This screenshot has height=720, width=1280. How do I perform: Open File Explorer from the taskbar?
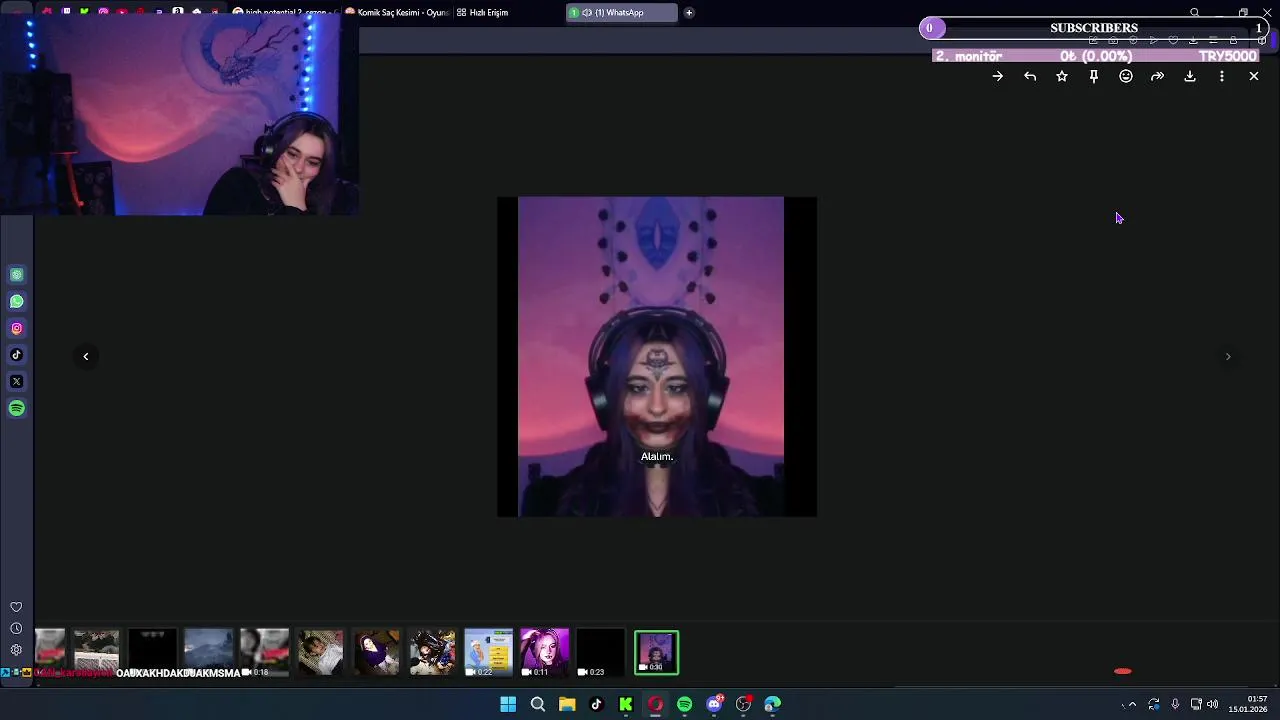click(x=567, y=704)
